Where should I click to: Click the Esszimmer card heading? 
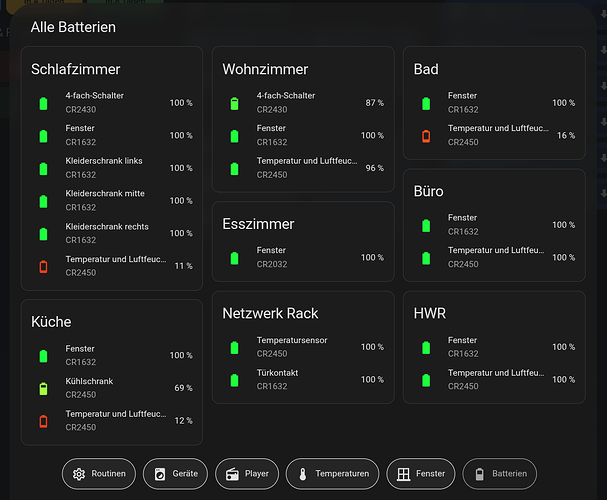click(x=258, y=224)
